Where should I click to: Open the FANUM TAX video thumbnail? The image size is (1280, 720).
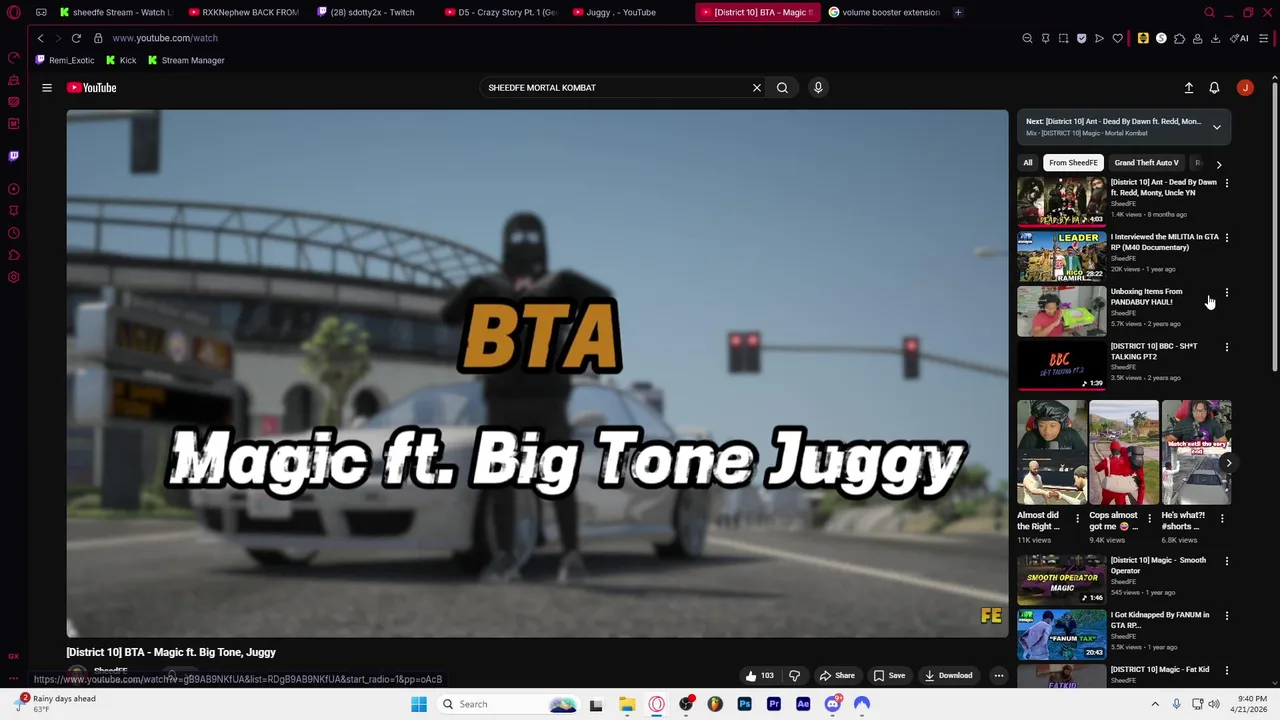1062,634
